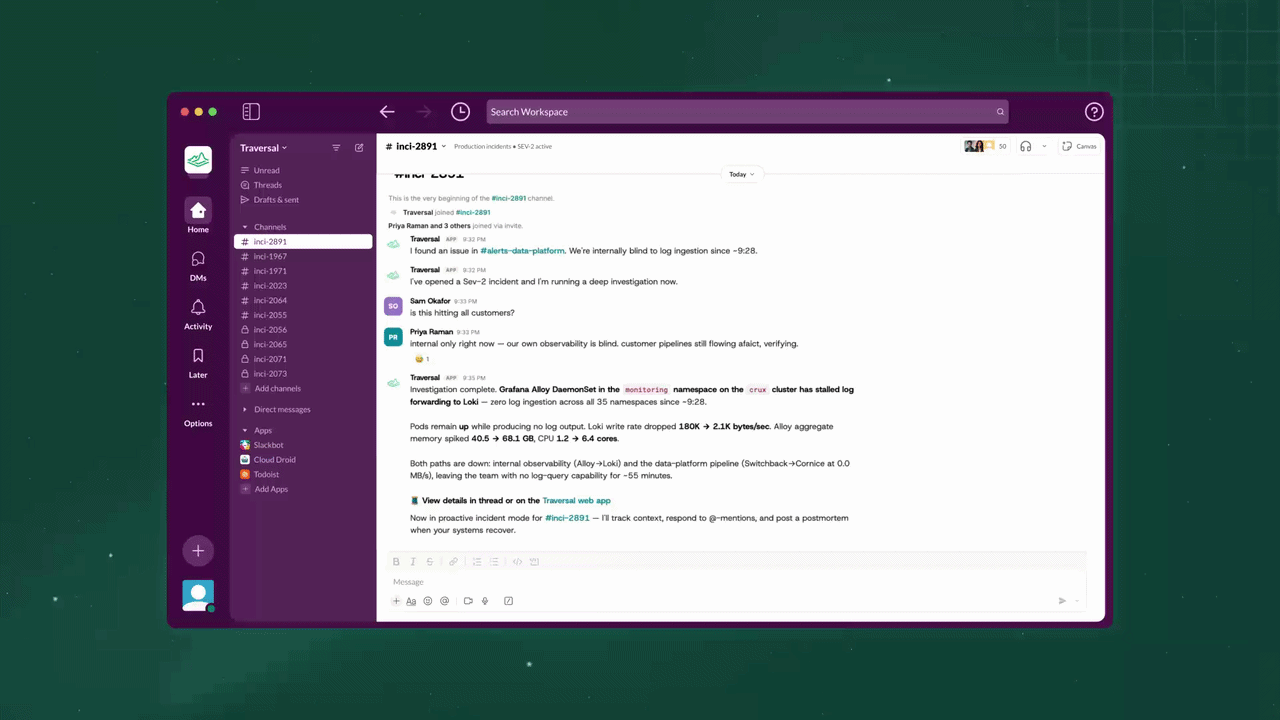This screenshot has height=720, width=1280.
Task: Open the history clock icon
Action: (x=460, y=112)
